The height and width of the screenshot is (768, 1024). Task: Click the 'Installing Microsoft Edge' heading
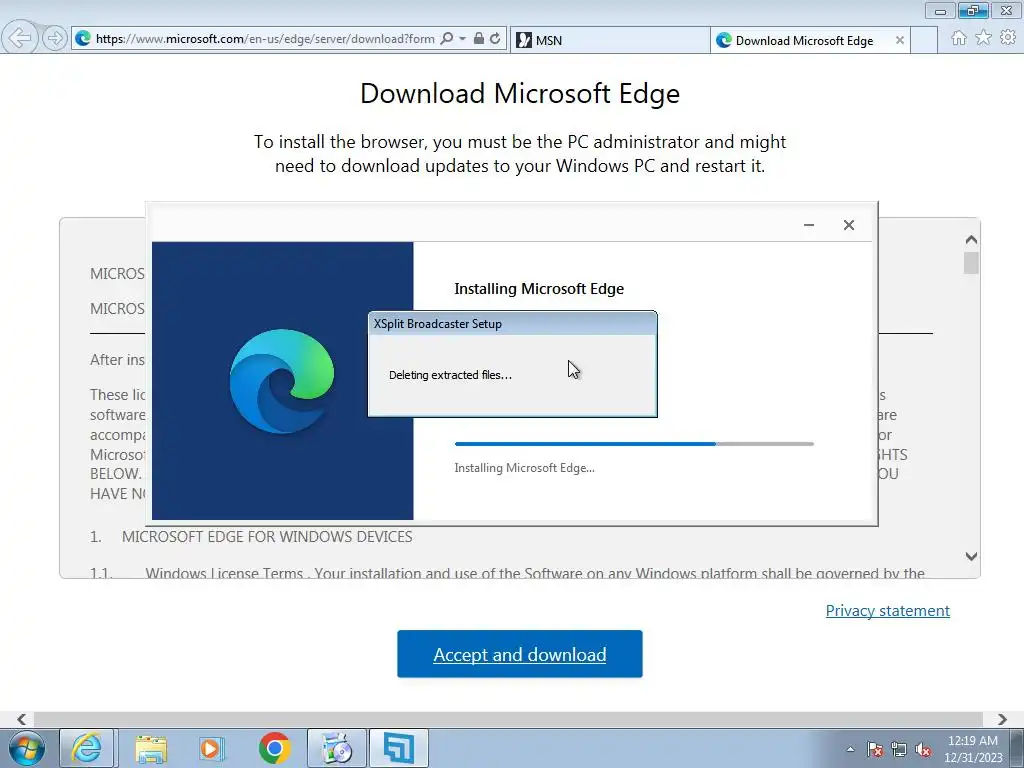539,289
